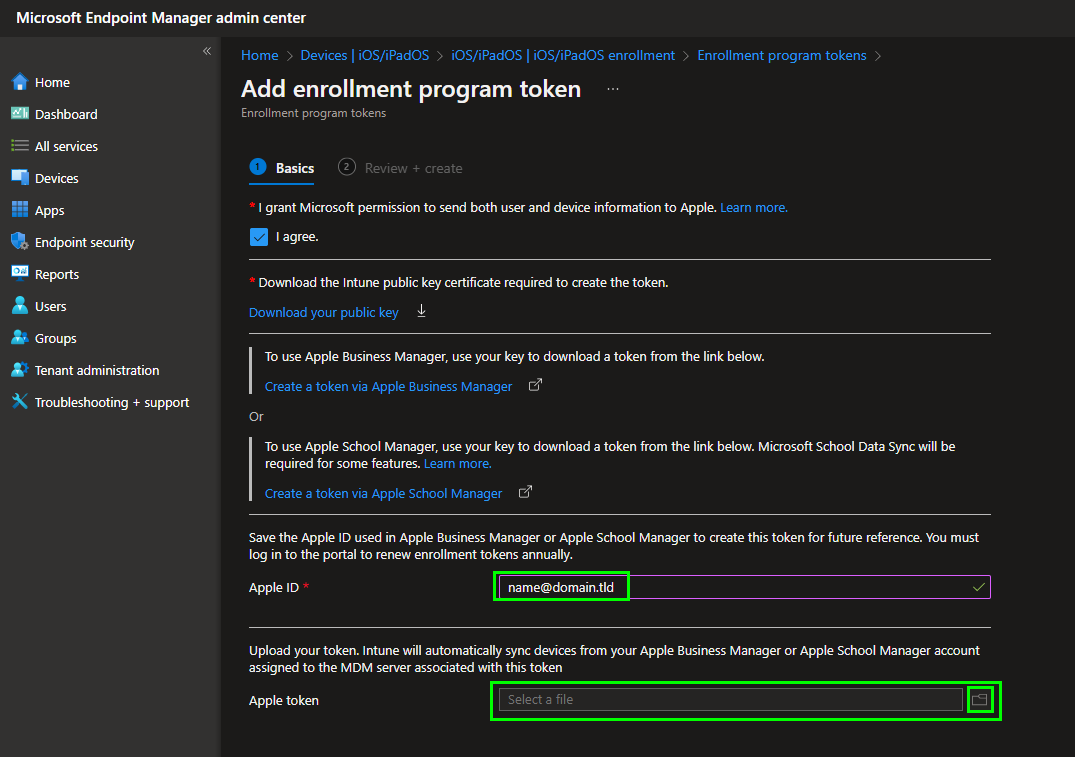This screenshot has width=1075, height=757.
Task: Open Dashboard via its sidebar icon
Action: [x=19, y=114]
